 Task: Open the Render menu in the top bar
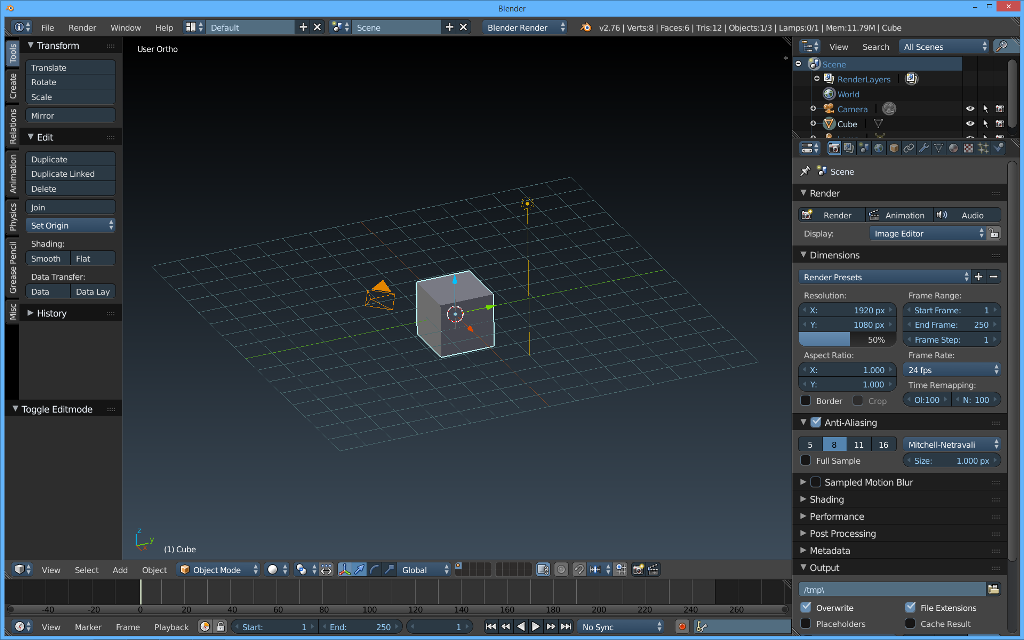coord(82,27)
